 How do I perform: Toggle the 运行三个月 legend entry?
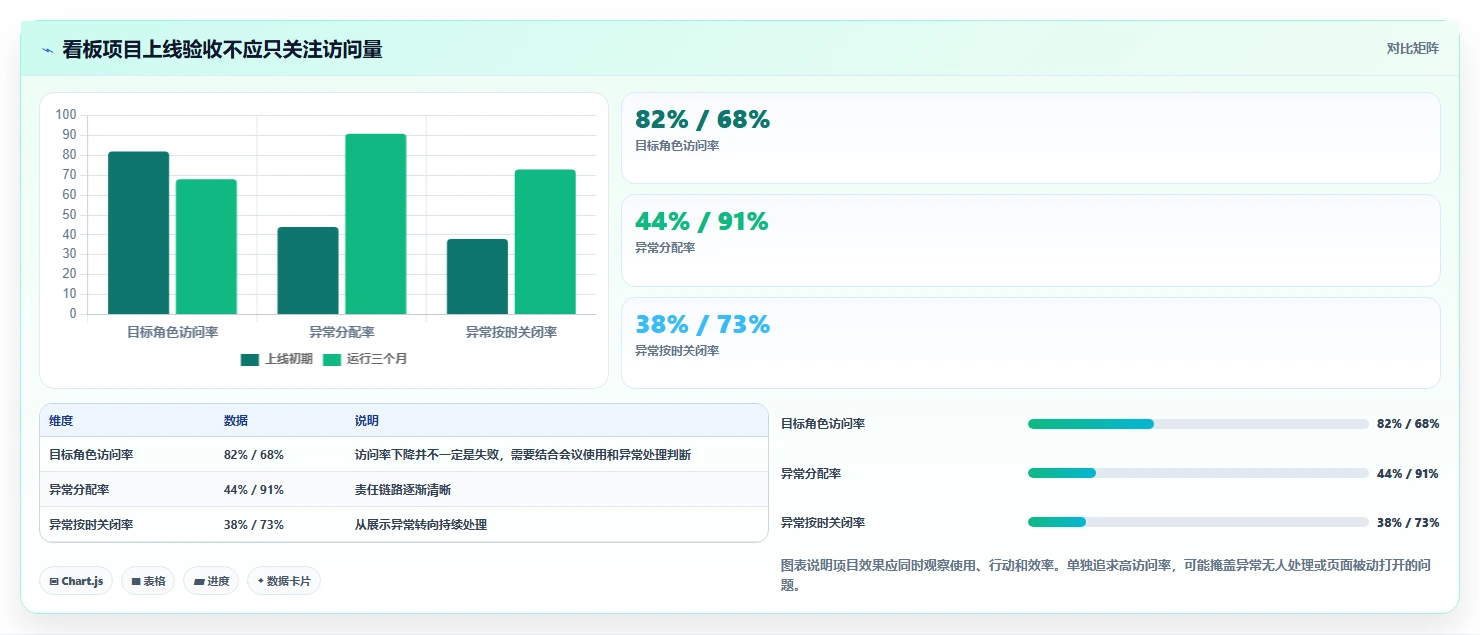(x=365, y=359)
